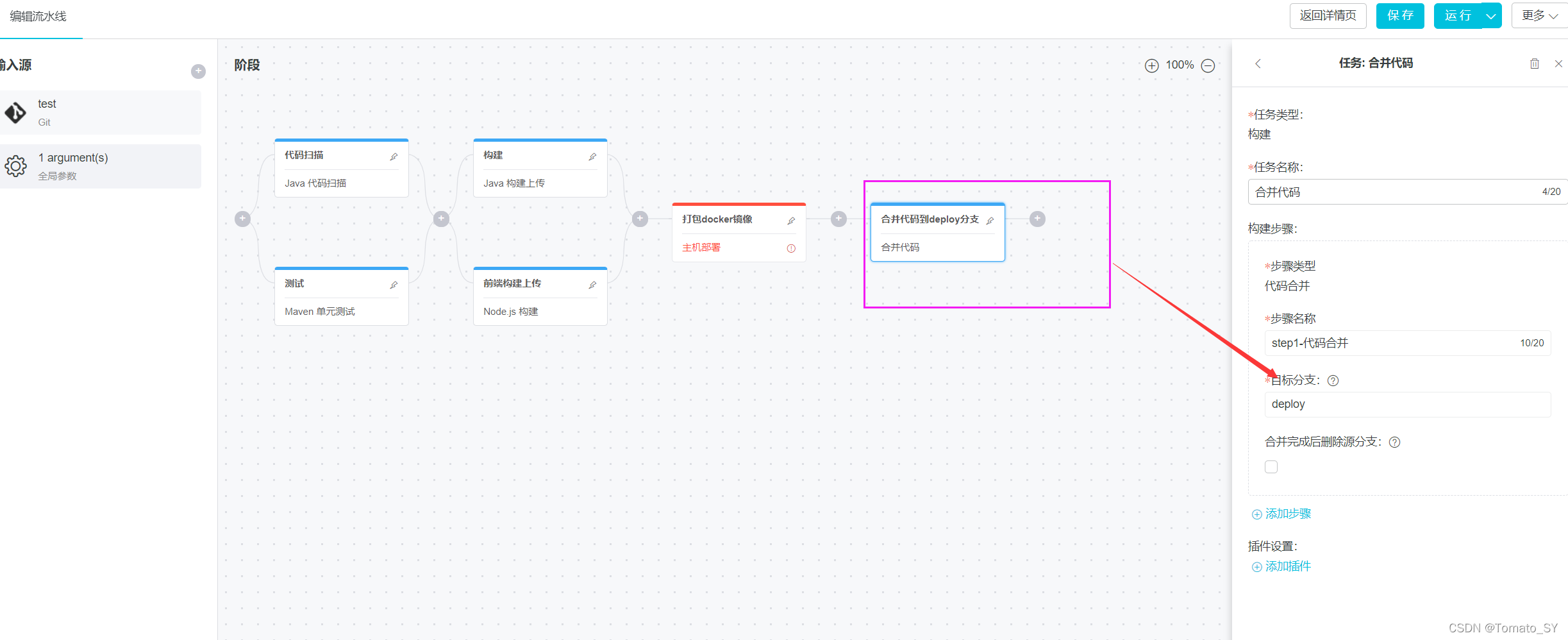Click the 保存 button
Image resolution: width=1568 pixels, height=640 pixels.
[1400, 16]
